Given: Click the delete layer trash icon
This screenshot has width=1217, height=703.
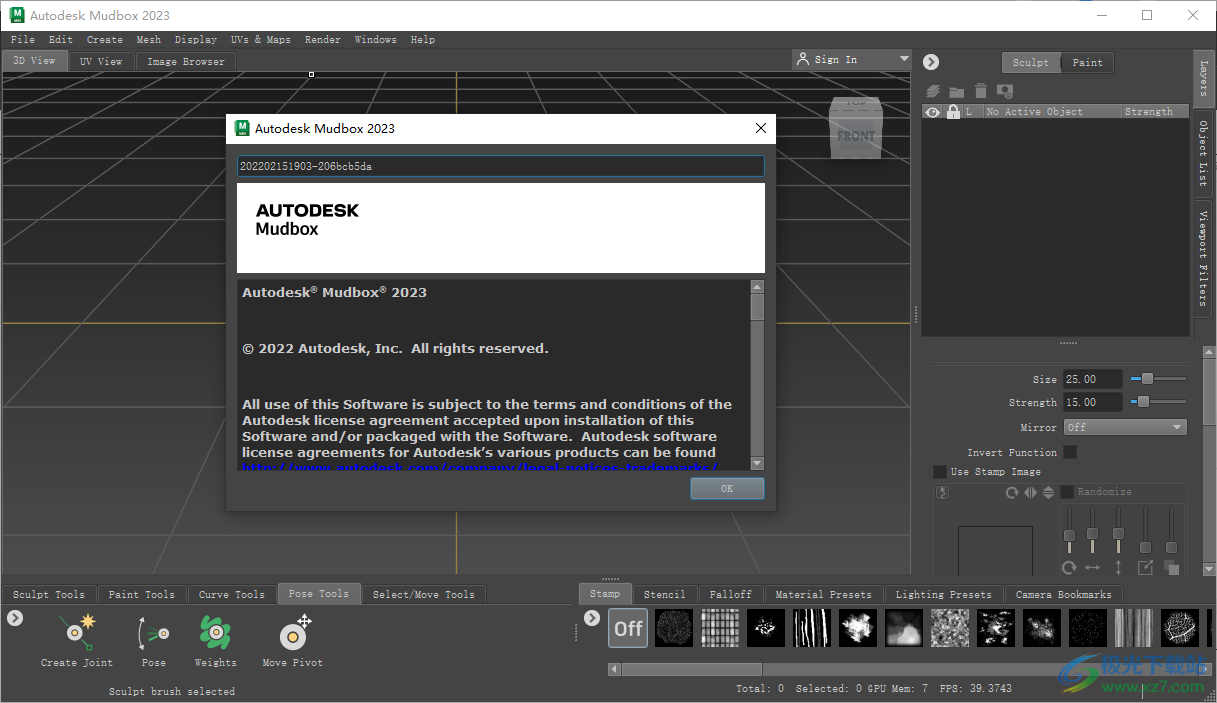Looking at the screenshot, I should click(x=981, y=91).
